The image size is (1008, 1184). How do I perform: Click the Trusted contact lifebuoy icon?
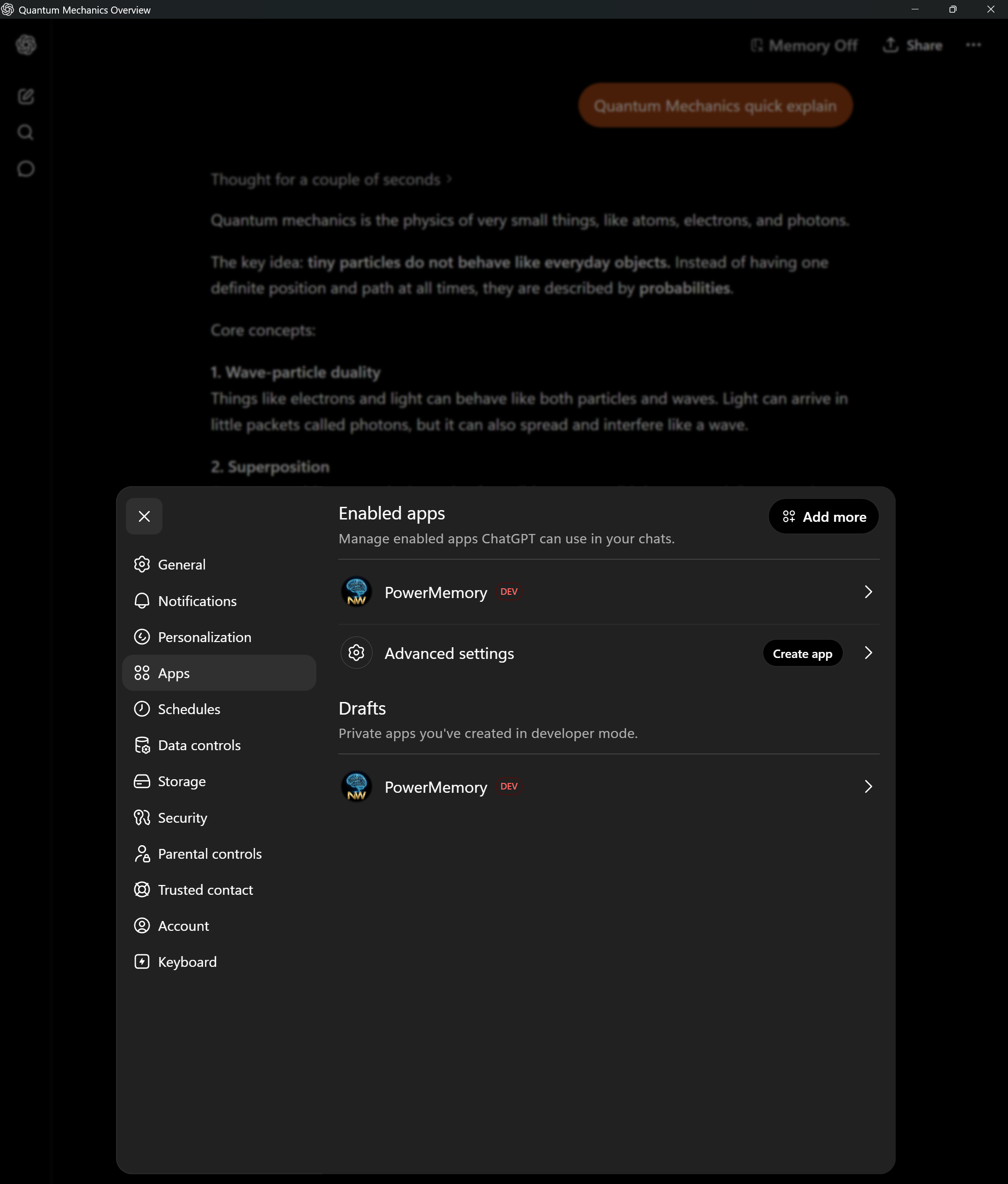(x=142, y=889)
